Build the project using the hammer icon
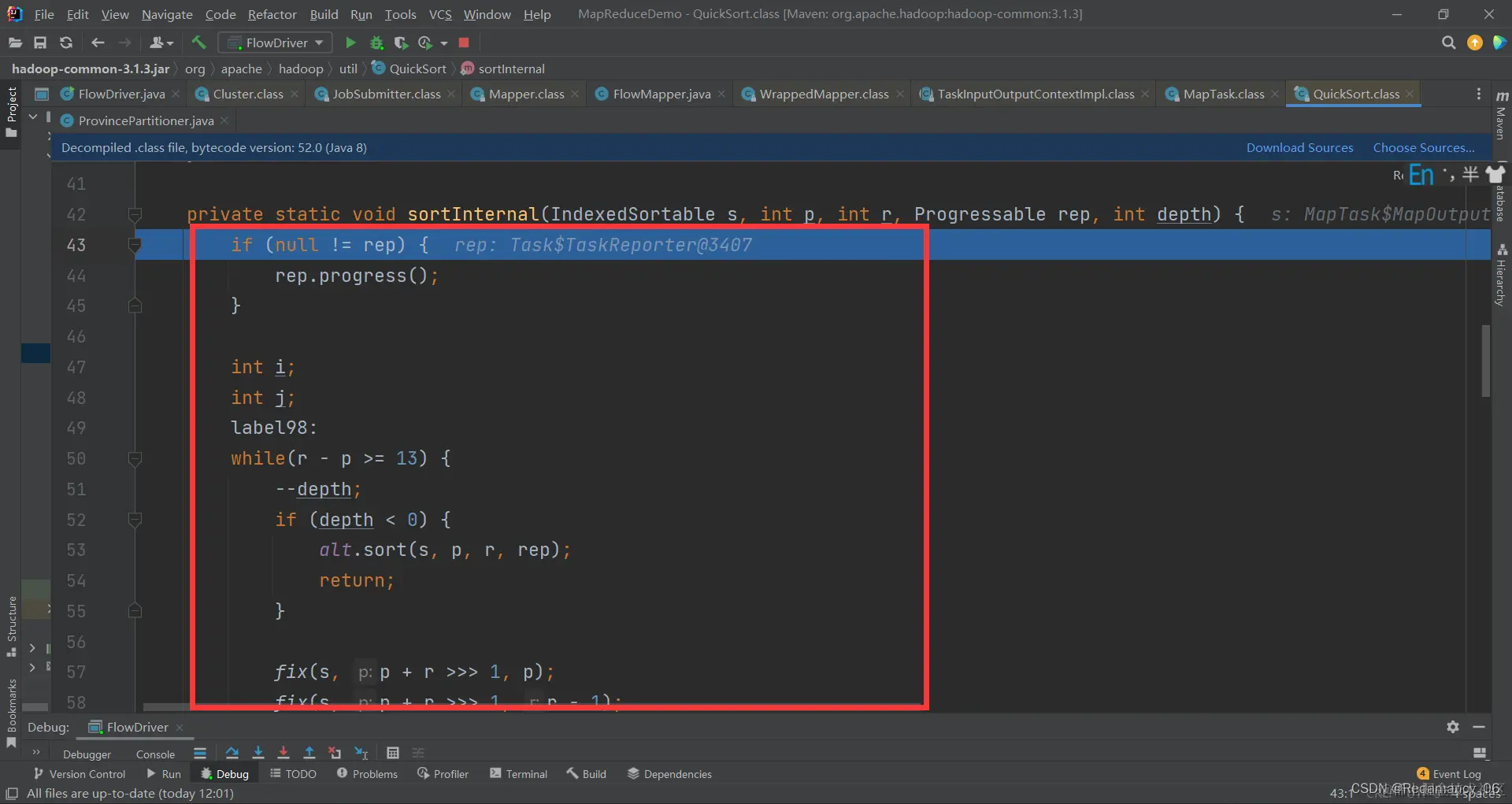Image resolution: width=1512 pixels, height=804 pixels. pos(198,43)
